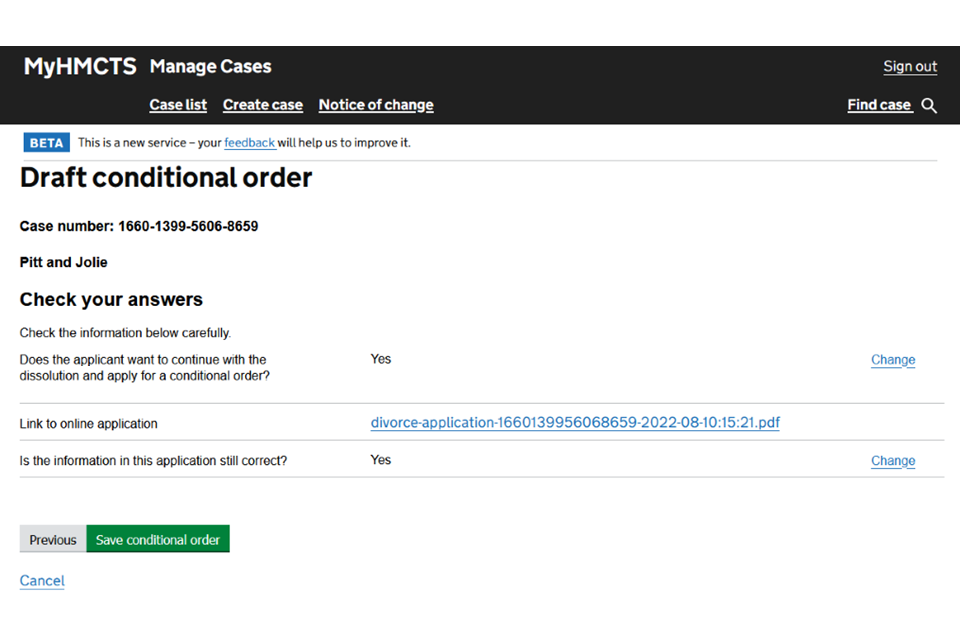Click the Check your answers heading
This screenshot has height=640, width=960.
111,300
